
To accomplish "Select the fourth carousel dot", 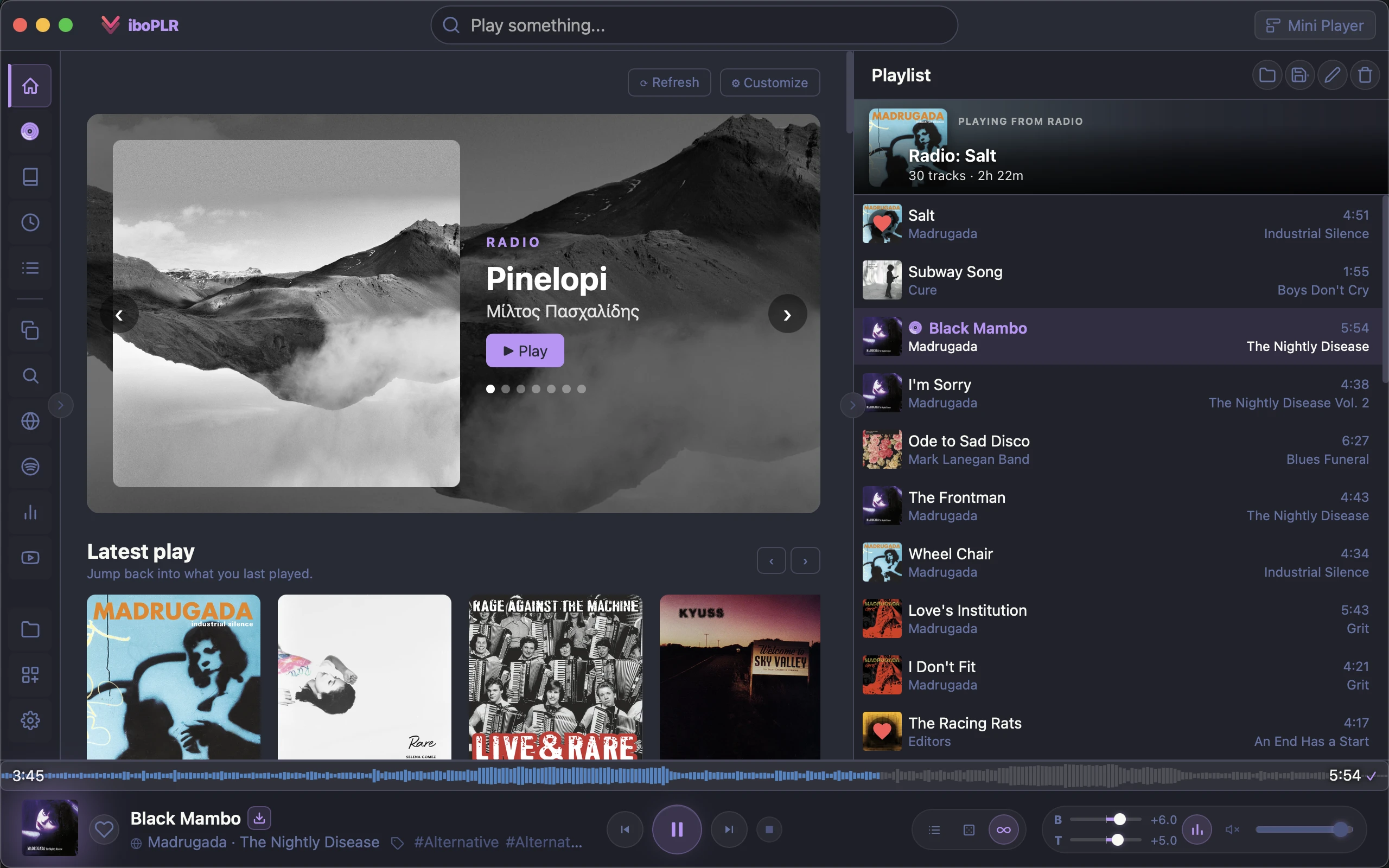I will coord(536,389).
